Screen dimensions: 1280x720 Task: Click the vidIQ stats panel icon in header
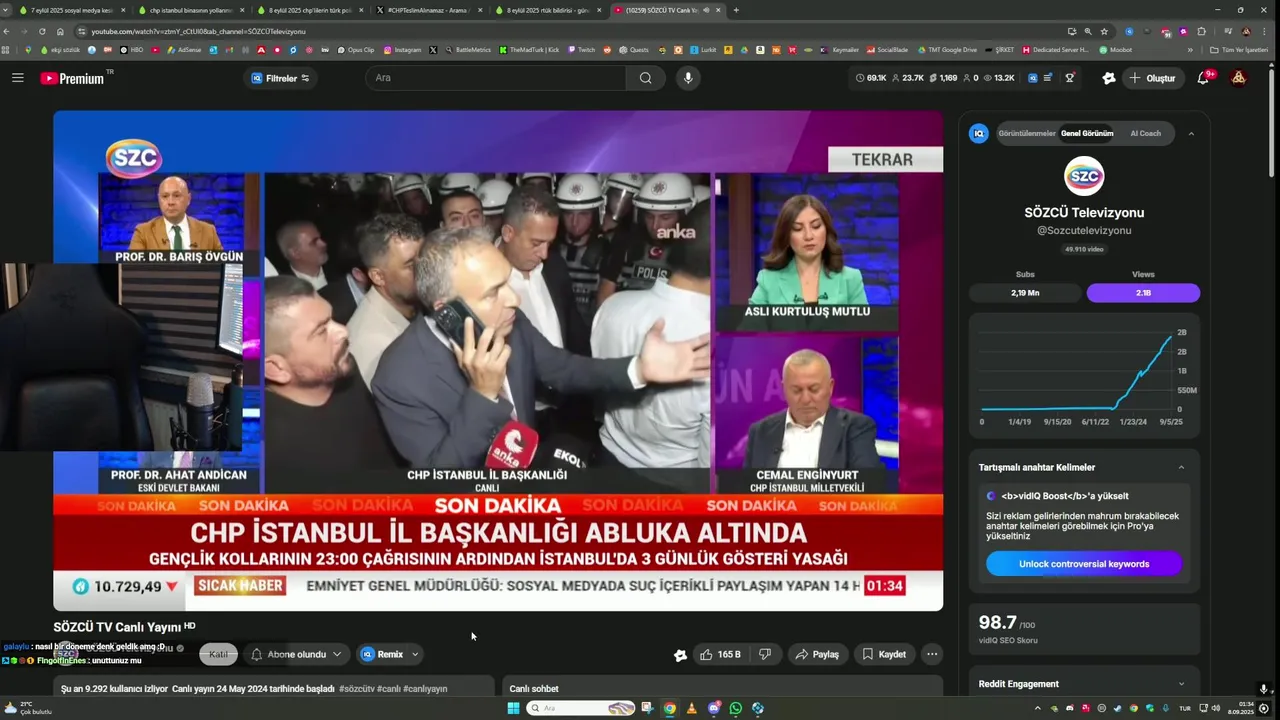tap(1033, 78)
